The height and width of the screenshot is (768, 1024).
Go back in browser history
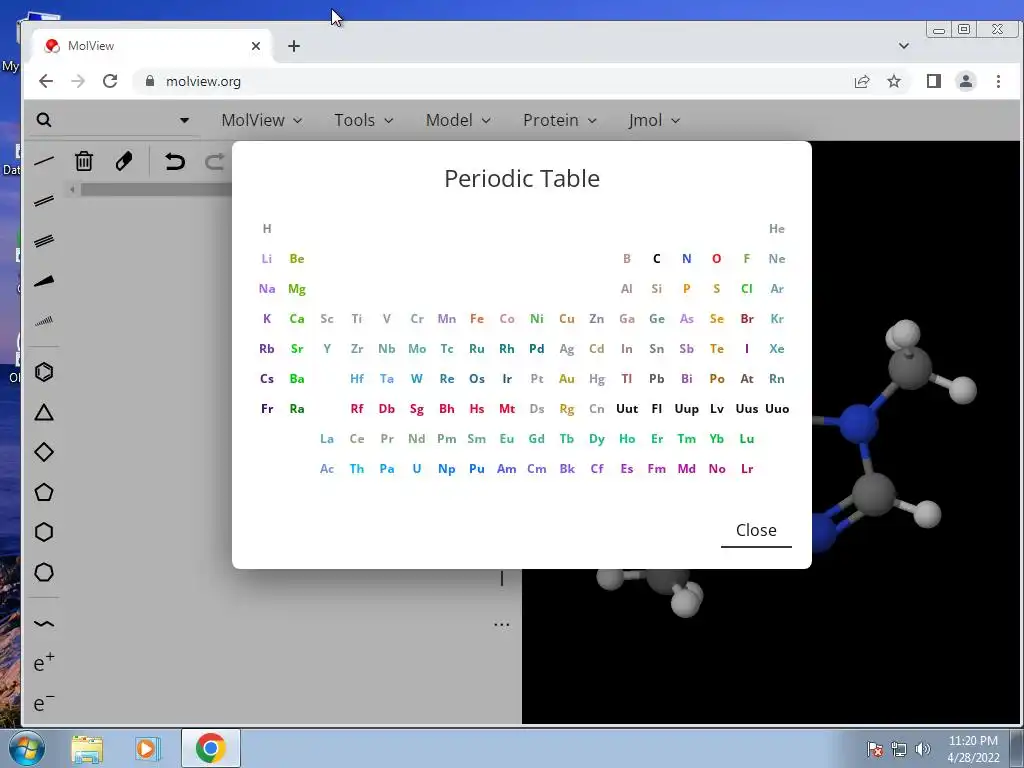(x=46, y=81)
